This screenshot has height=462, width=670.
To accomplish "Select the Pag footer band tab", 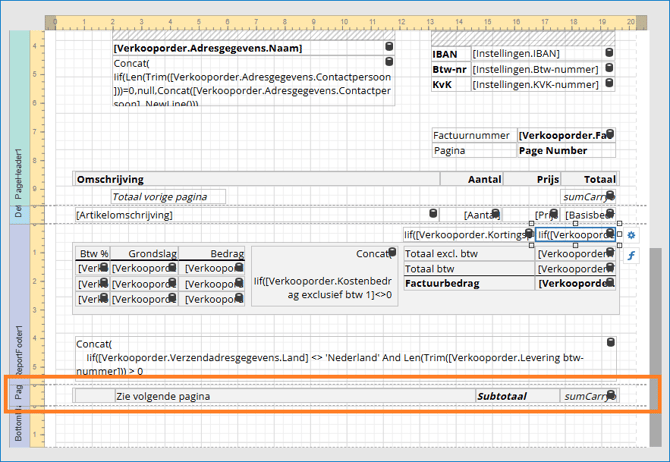I will tap(18, 395).
